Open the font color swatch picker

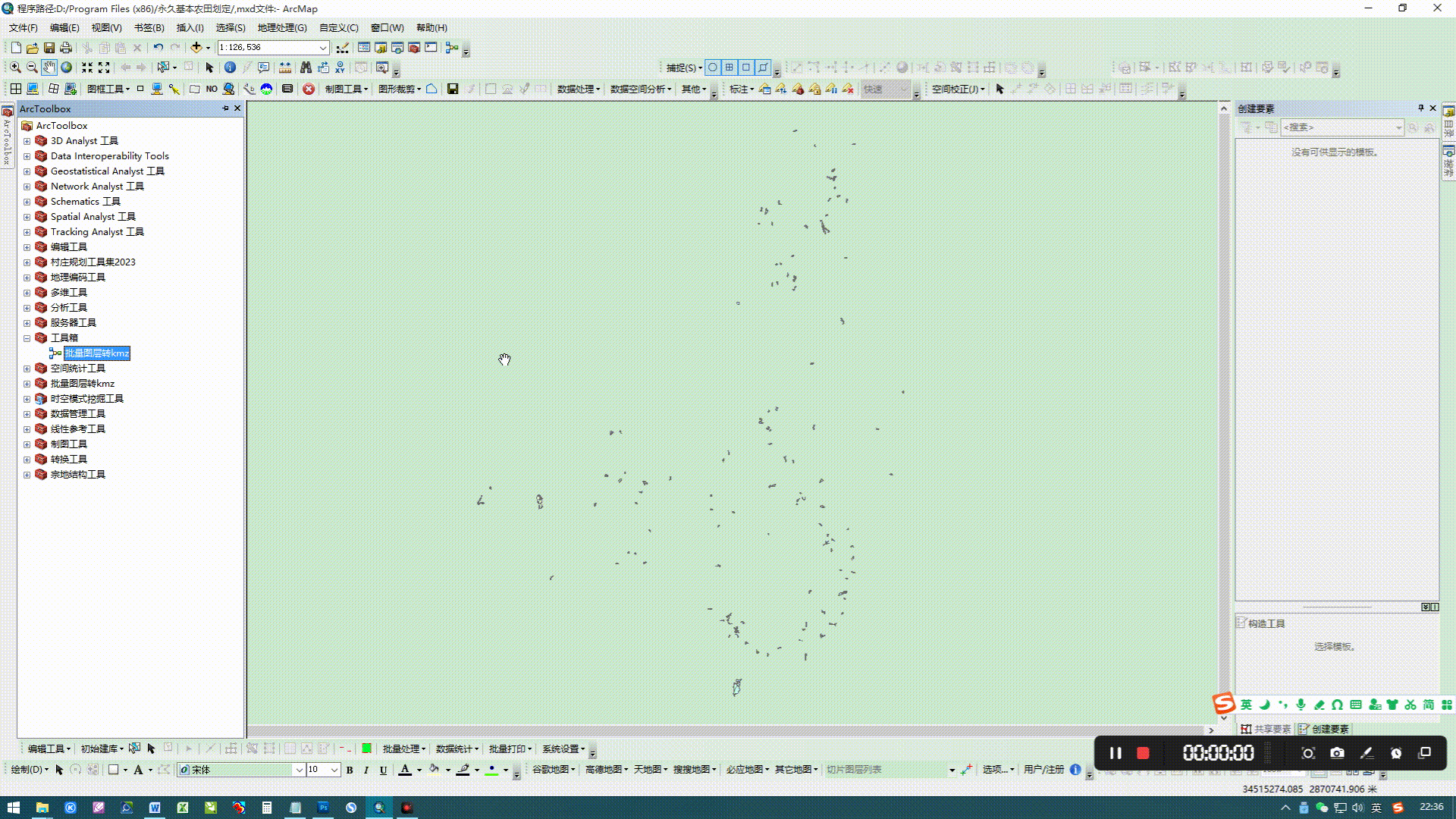[x=407, y=769]
